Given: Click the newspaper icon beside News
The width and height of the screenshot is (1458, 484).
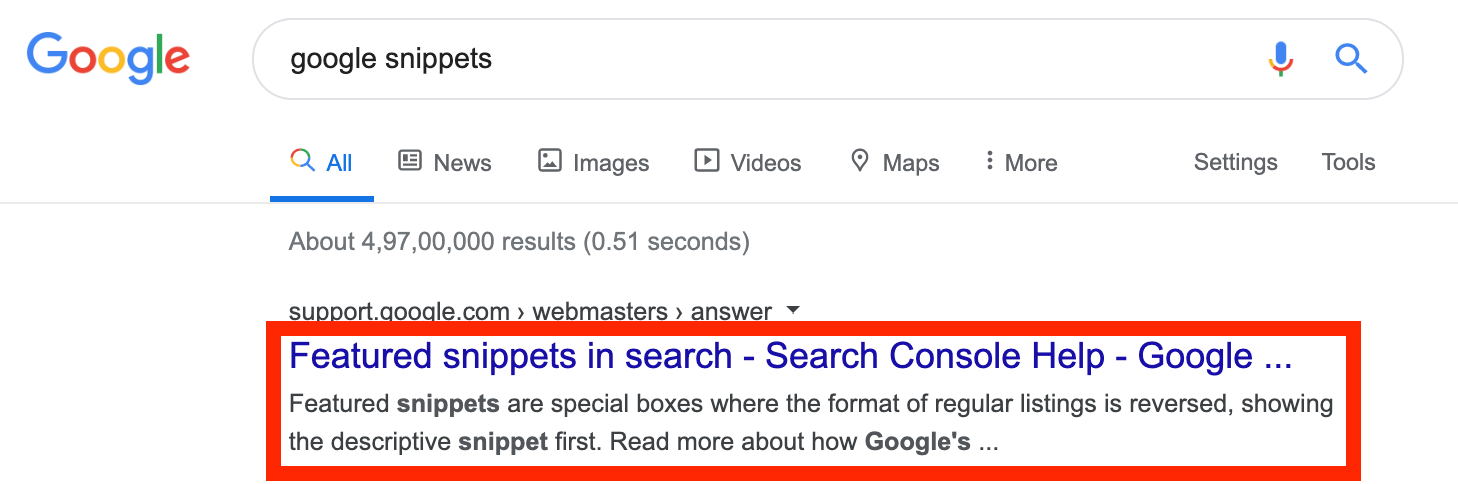Looking at the screenshot, I should click(x=410, y=161).
